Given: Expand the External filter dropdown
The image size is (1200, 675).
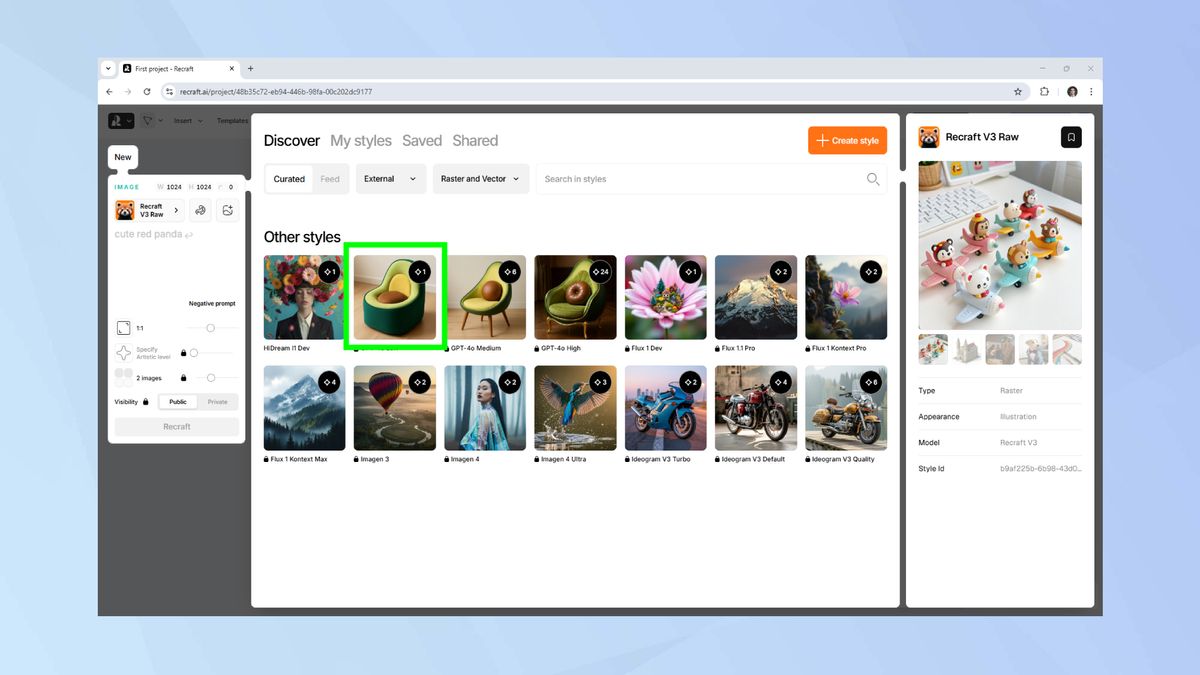Looking at the screenshot, I should 390,179.
